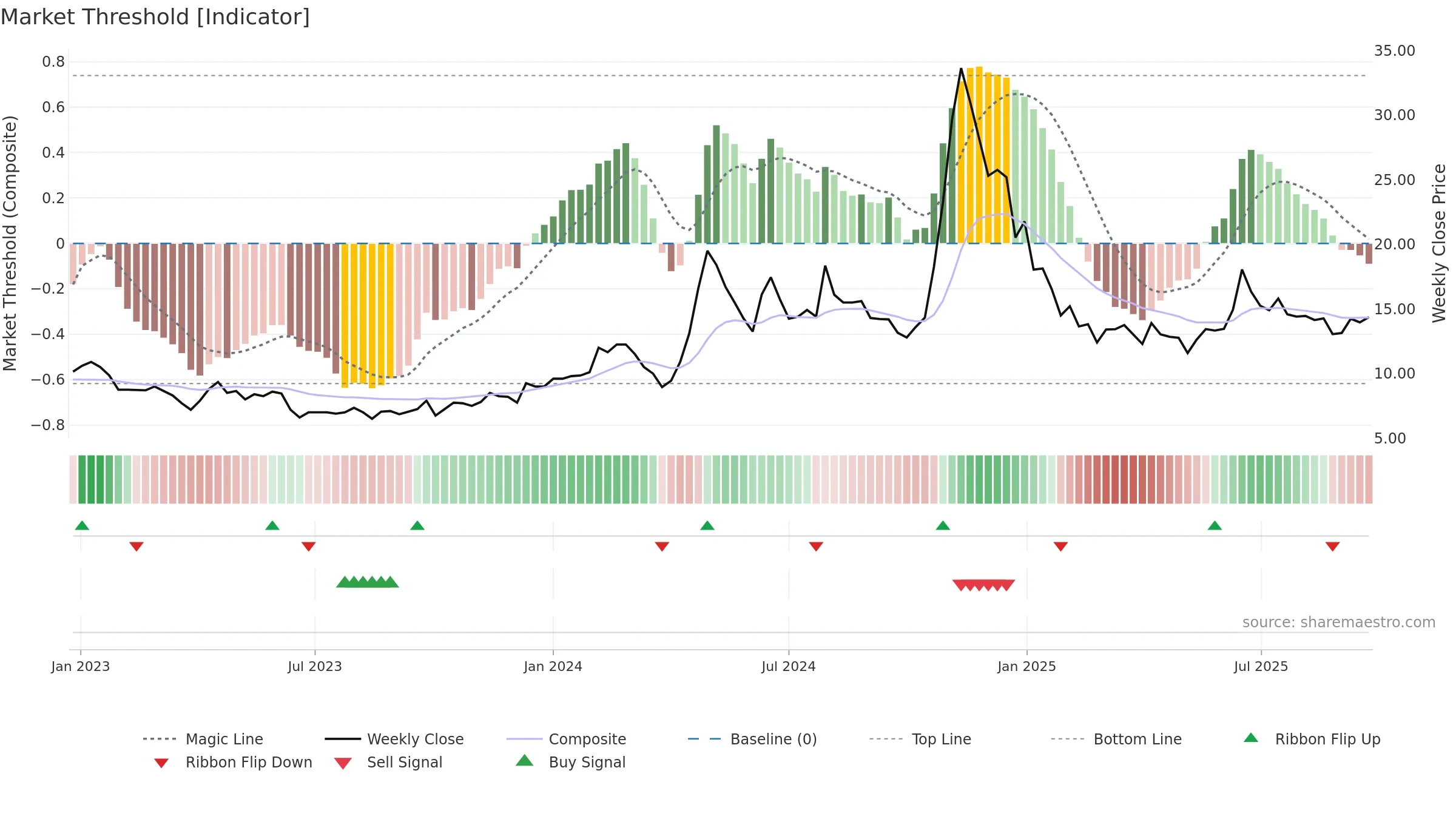Viewport: 1456px width, 819px height.
Task: Select the green flip-up marker around Apr 2024
Action: 707,525
